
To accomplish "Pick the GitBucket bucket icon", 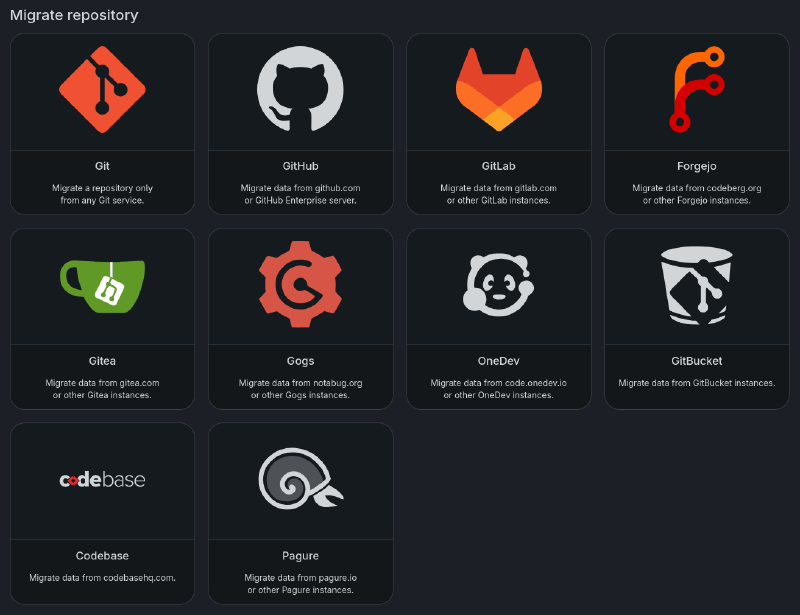I will (x=697, y=285).
